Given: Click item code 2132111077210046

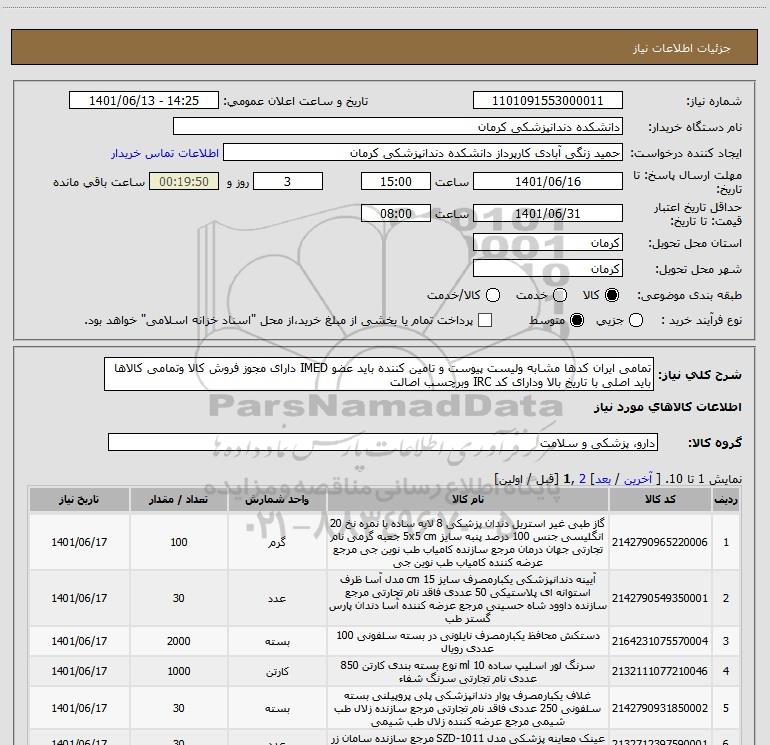Looking at the screenshot, I should (660, 671).
